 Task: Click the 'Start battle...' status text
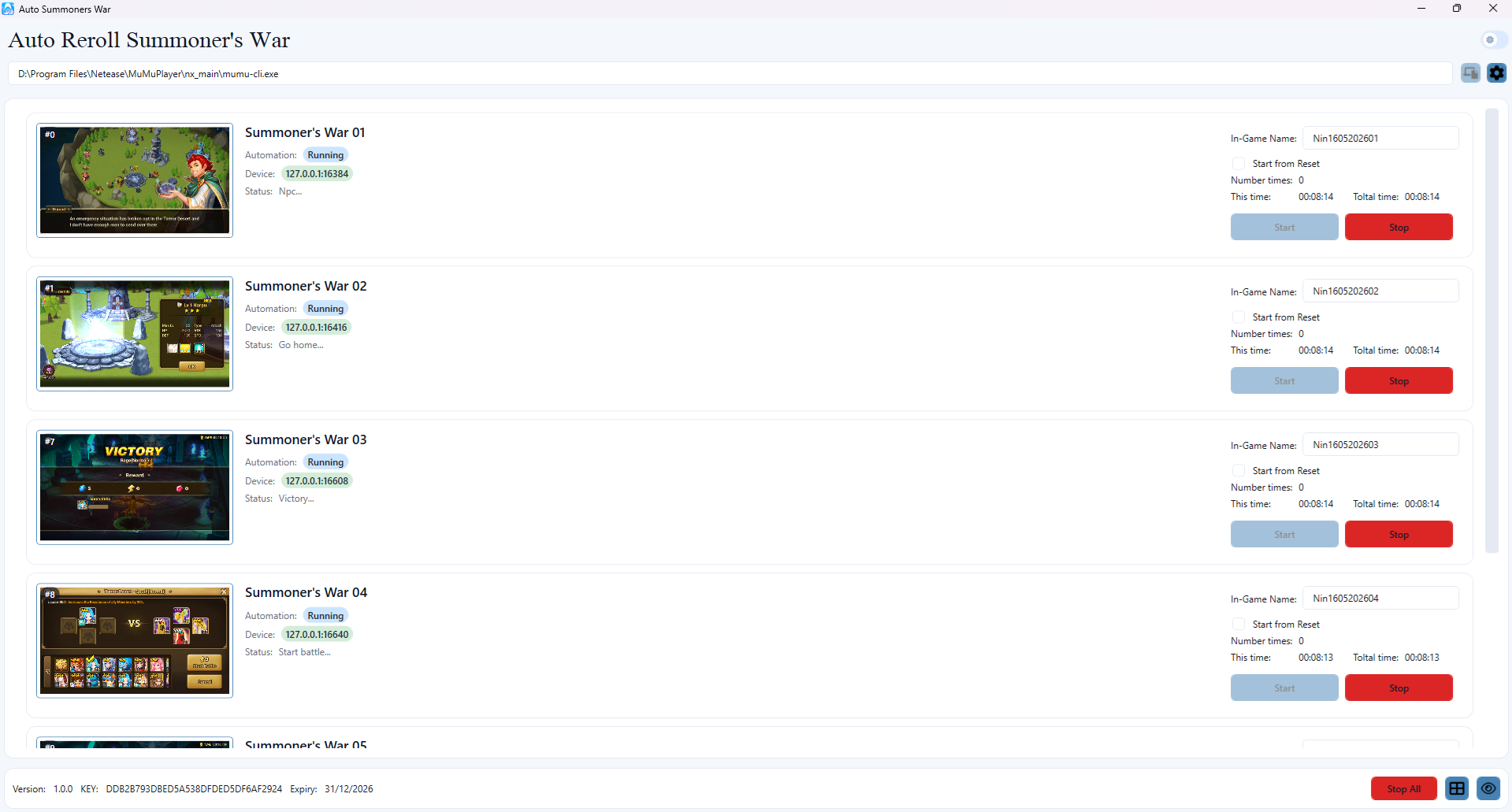point(304,652)
